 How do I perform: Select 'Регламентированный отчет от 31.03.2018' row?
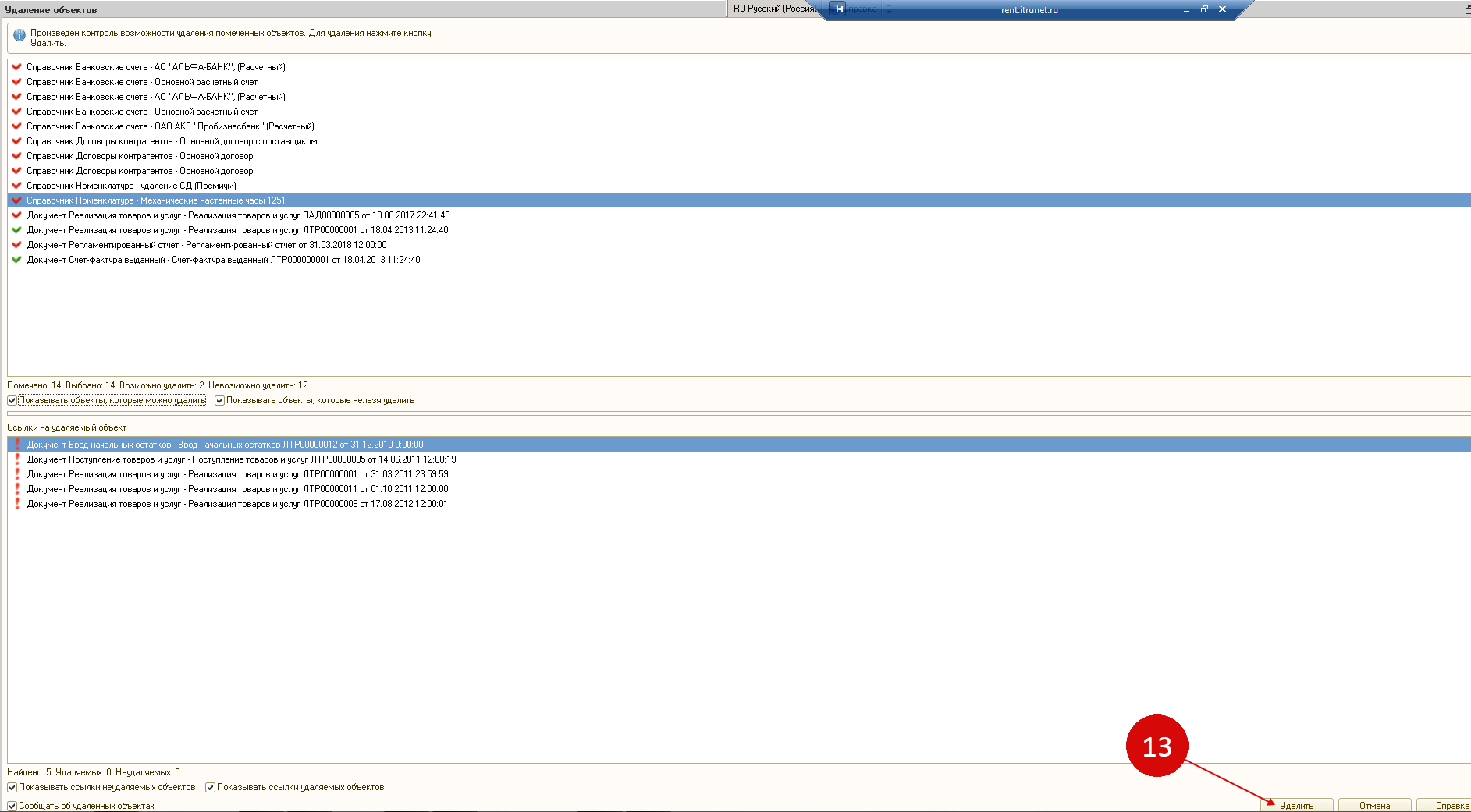coord(739,245)
